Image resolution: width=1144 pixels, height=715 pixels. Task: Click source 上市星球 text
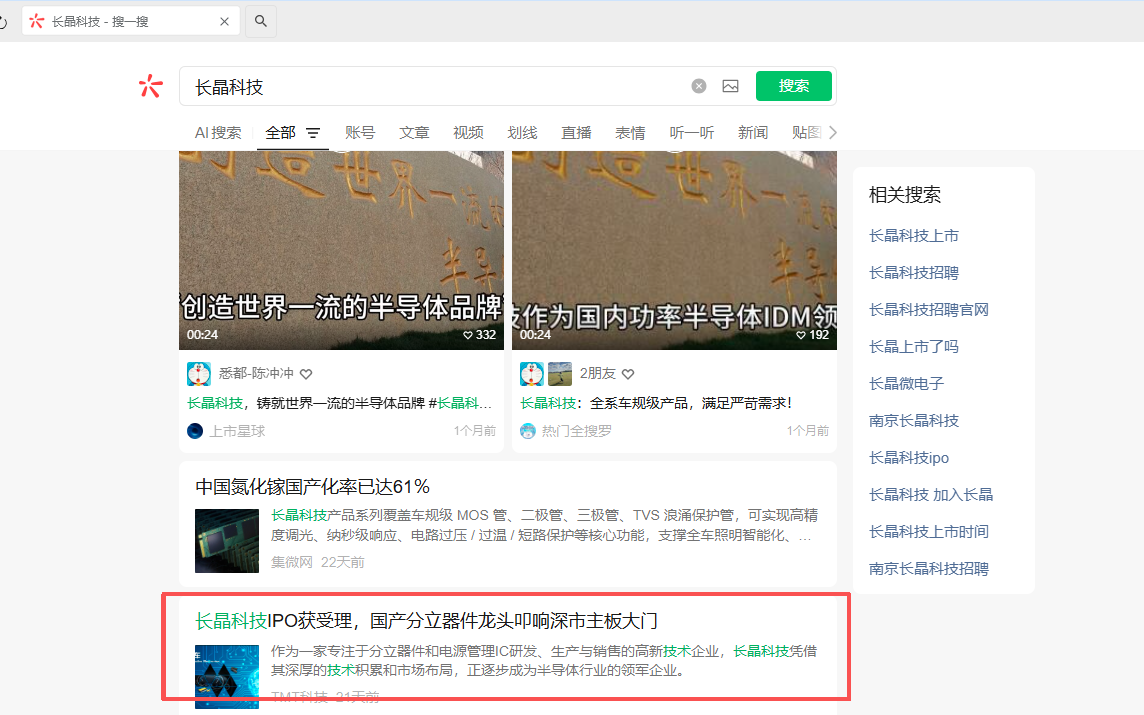tap(237, 431)
